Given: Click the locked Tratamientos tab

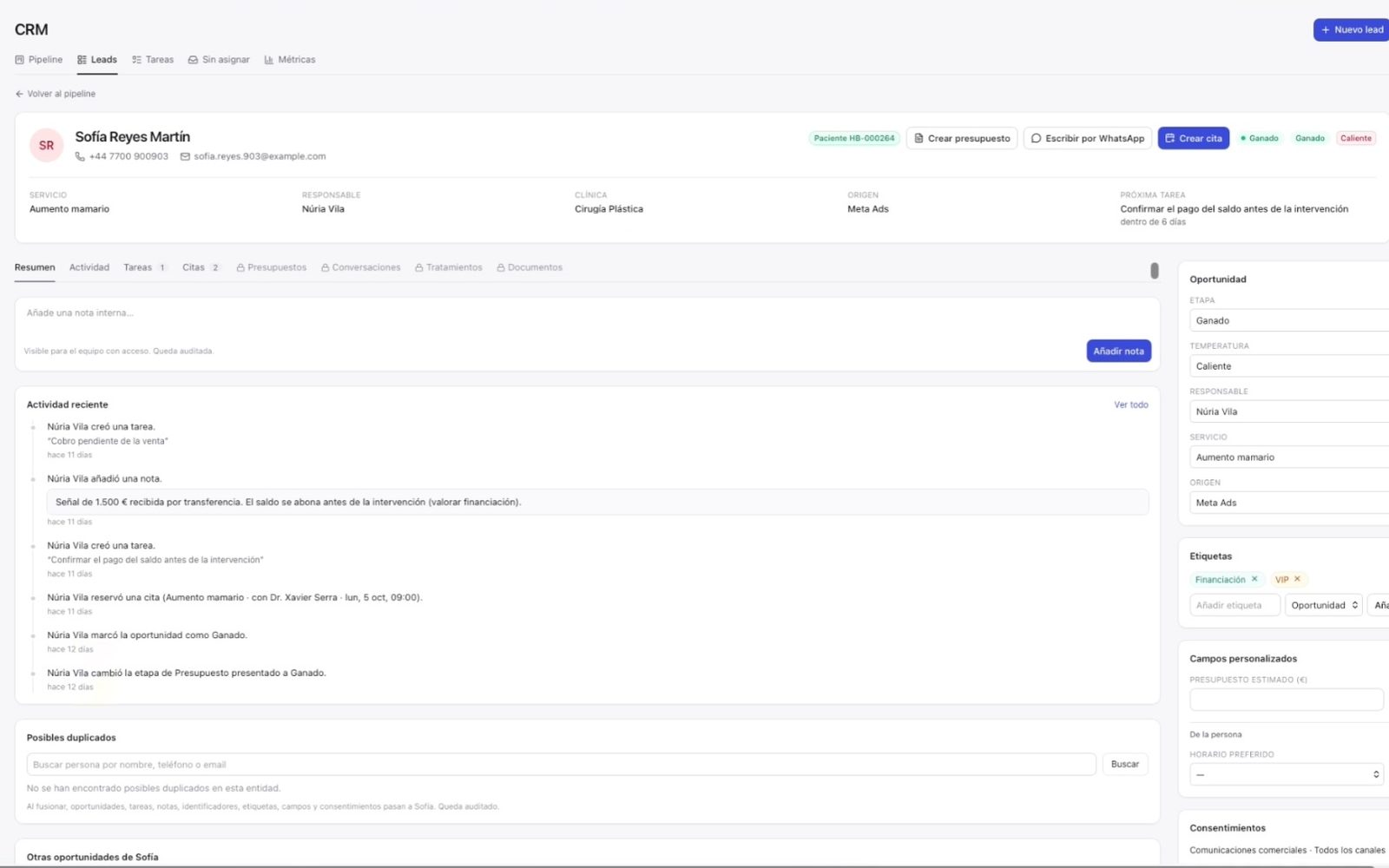Looking at the screenshot, I should tap(449, 267).
